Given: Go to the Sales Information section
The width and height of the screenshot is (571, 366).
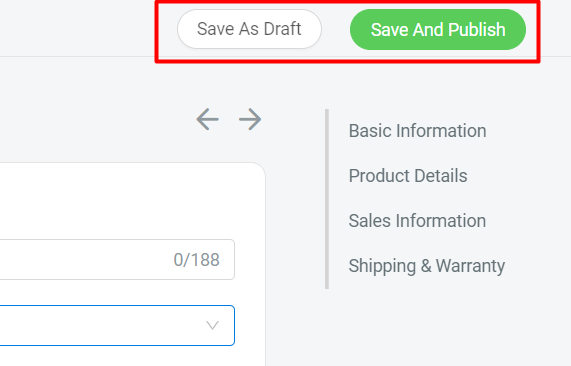Looking at the screenshot, I should point(417,221).
